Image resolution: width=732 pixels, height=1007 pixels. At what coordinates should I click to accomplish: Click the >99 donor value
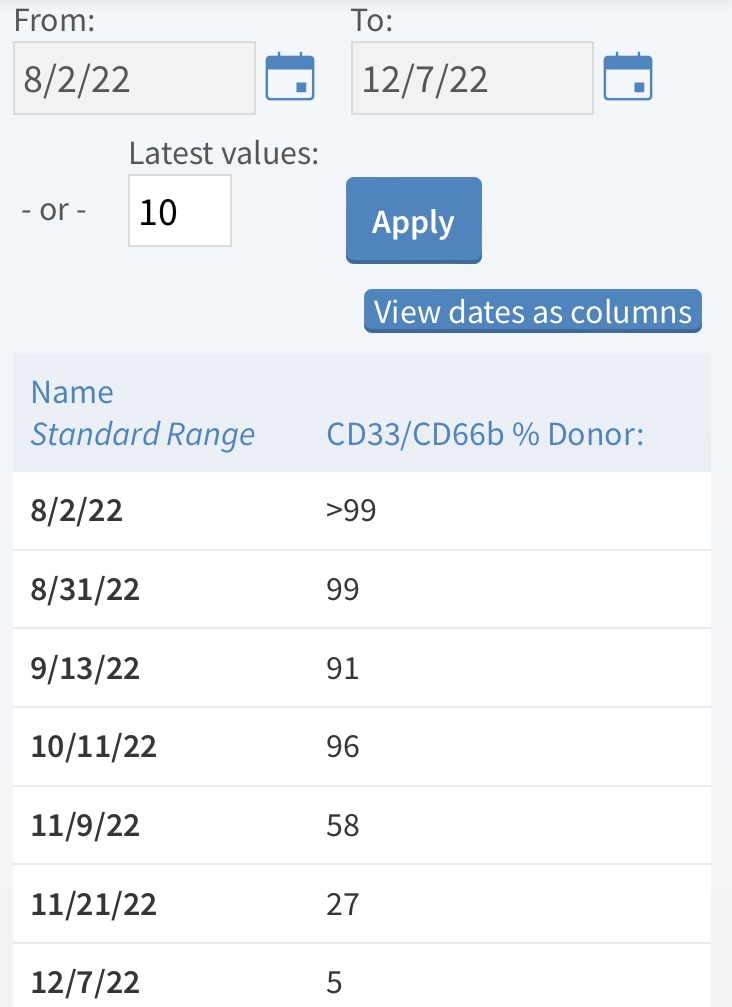(351, 510)
